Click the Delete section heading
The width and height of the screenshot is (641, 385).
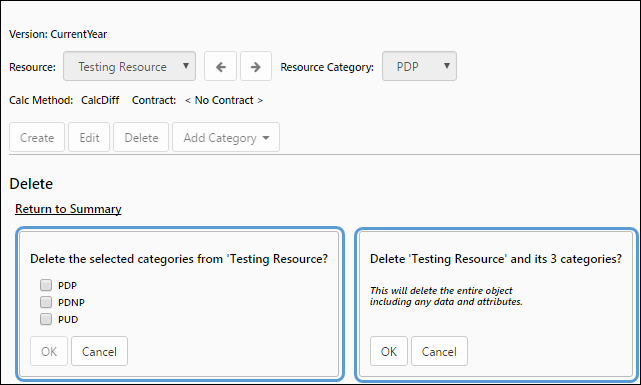pos(31,184)
